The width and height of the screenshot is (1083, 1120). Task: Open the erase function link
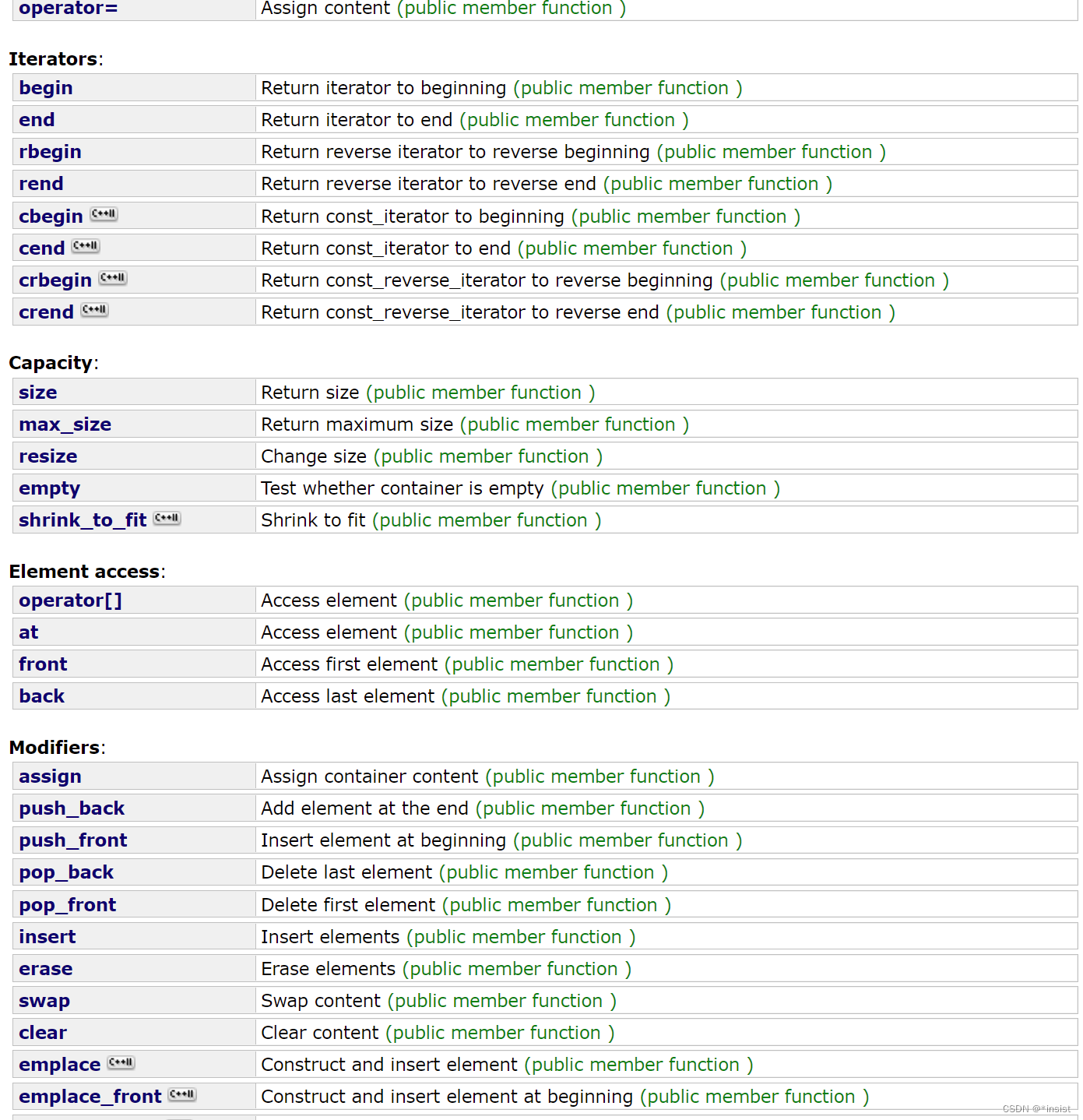46,969
